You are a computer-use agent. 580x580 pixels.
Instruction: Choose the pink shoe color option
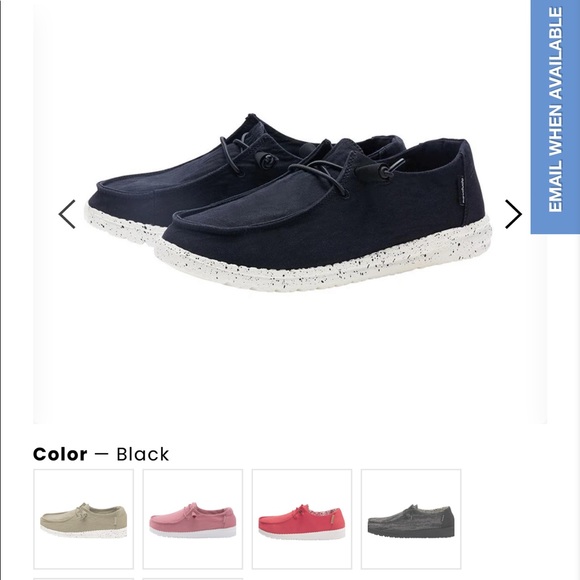[193, 519]
